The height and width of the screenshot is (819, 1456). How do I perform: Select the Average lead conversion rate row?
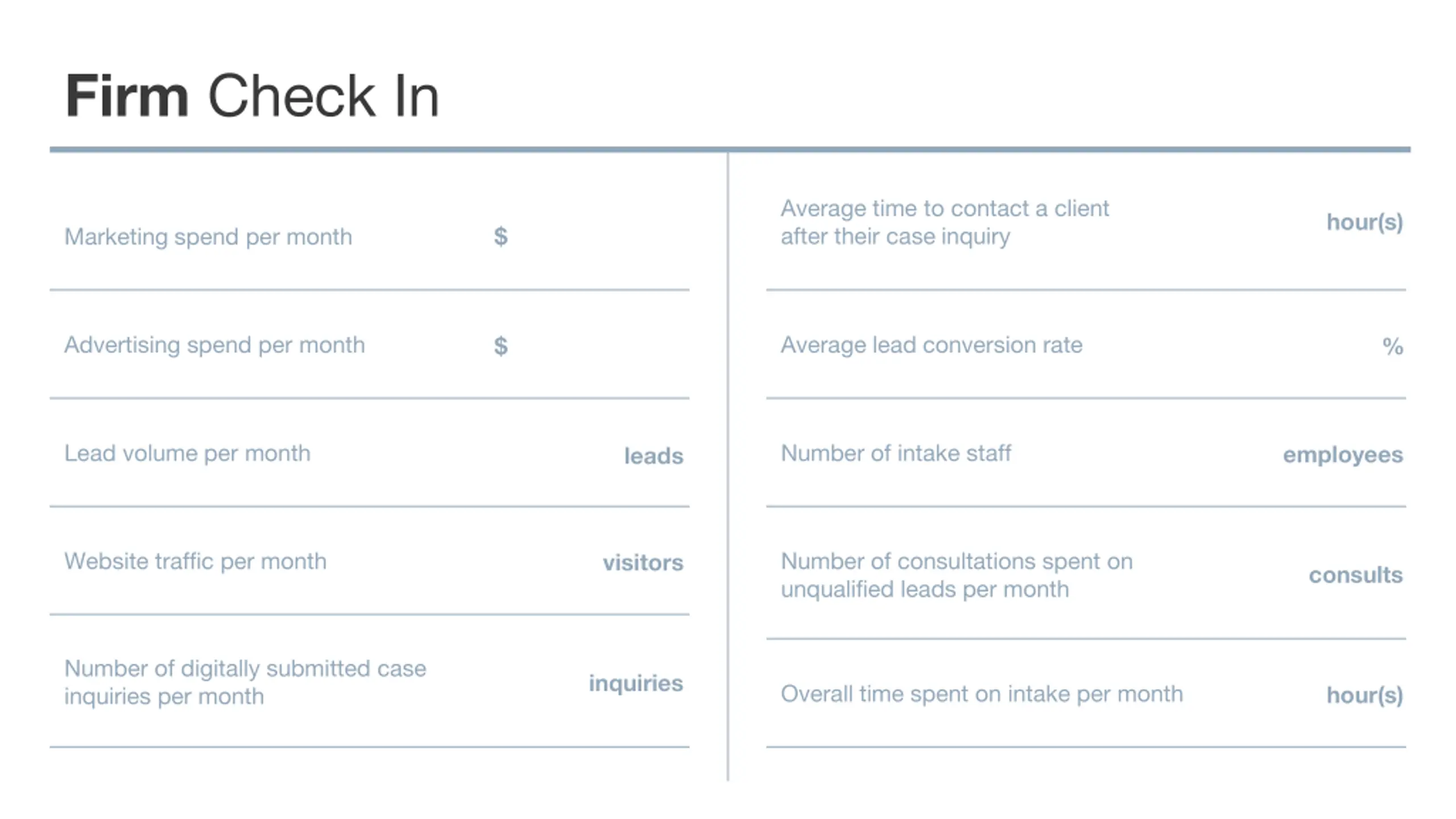1086,345
